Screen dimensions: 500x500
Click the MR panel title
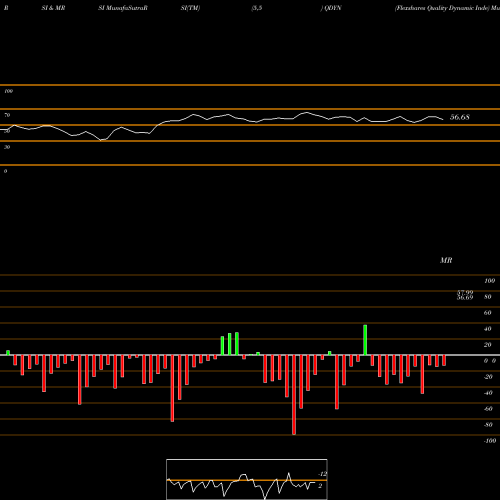point(446,260)
